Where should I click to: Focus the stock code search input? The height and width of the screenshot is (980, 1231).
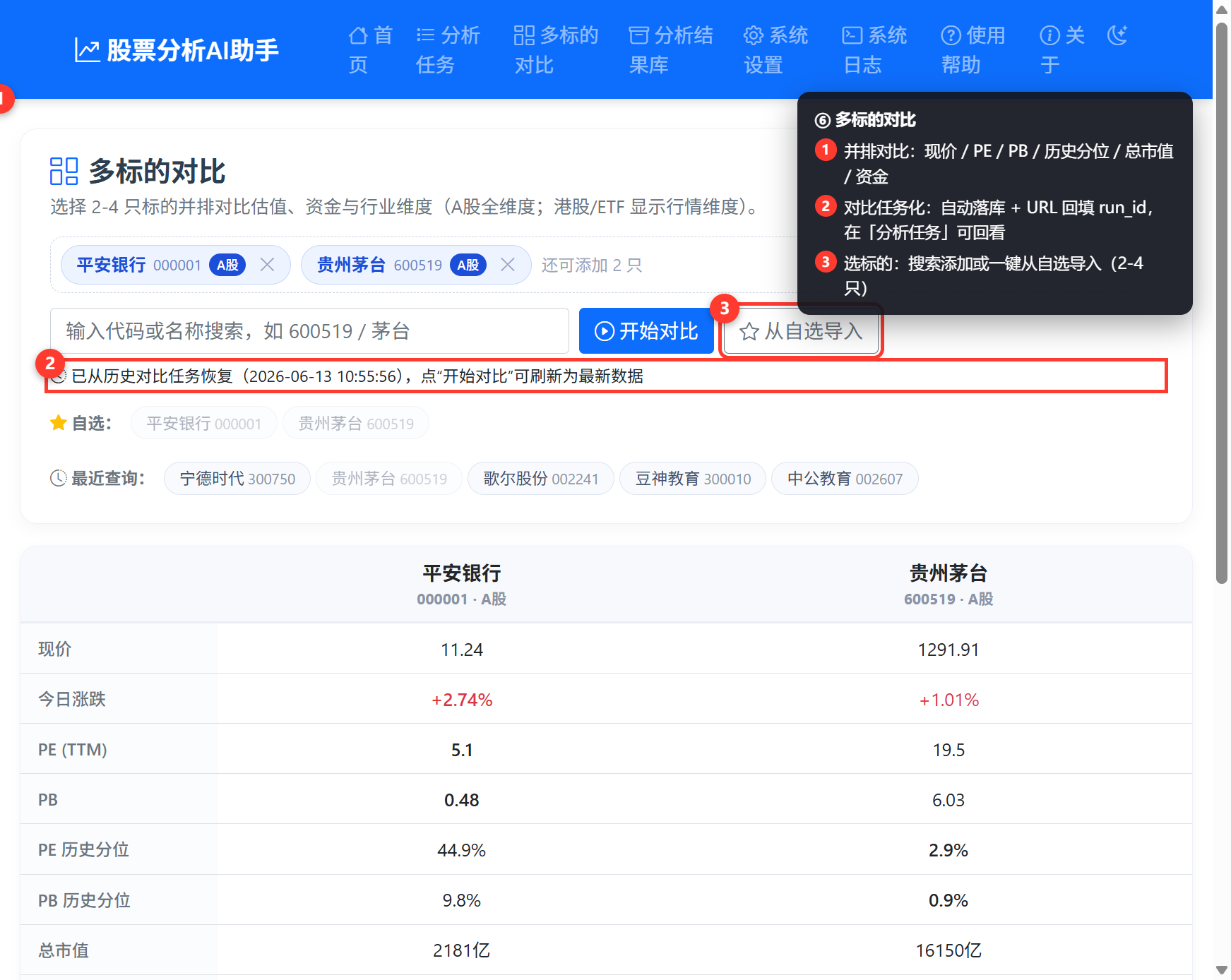tap(309, 330)
